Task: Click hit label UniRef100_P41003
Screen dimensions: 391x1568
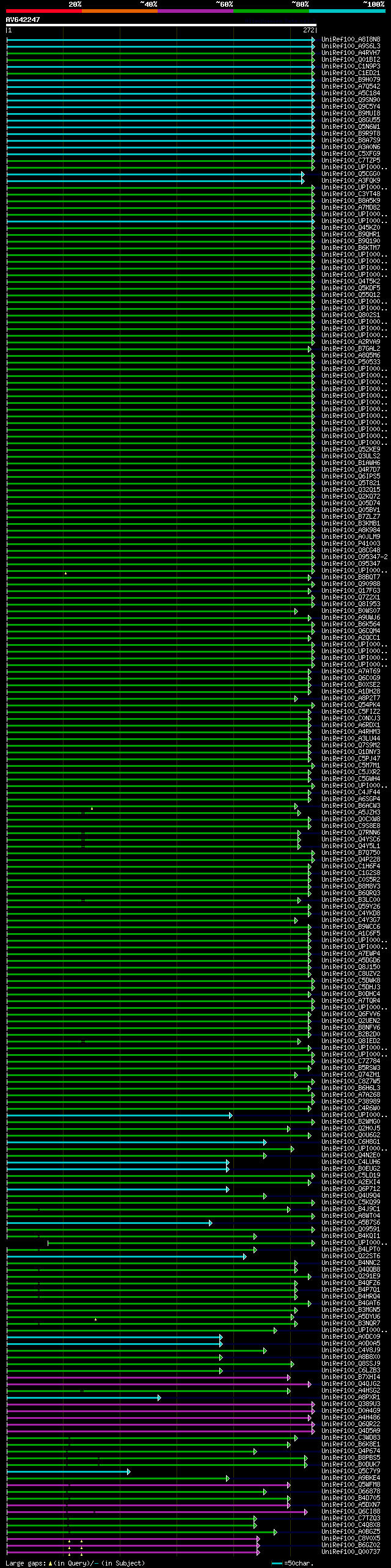Action: point(351,544)
